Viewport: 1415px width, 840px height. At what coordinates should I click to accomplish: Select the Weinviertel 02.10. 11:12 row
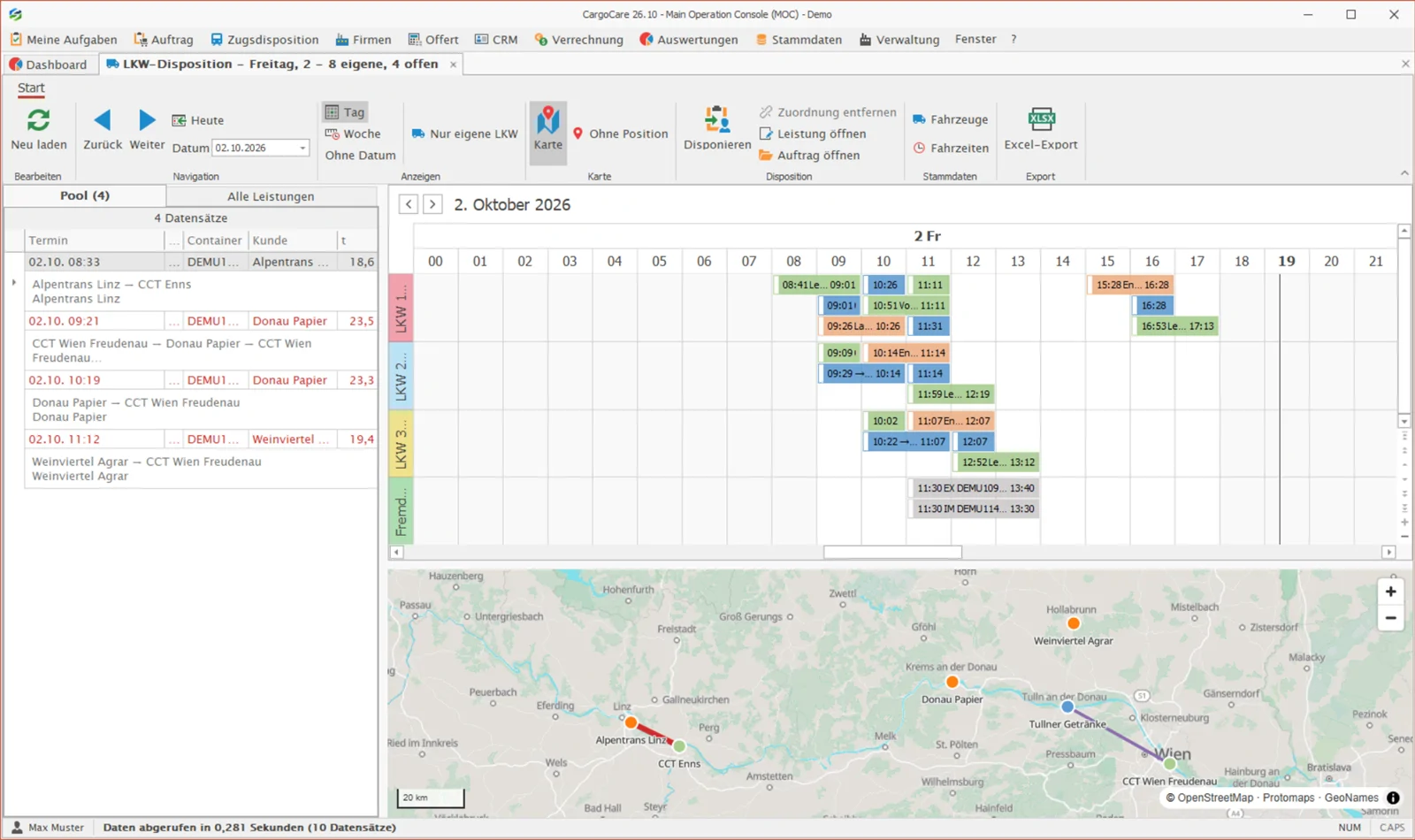point(201,439)
